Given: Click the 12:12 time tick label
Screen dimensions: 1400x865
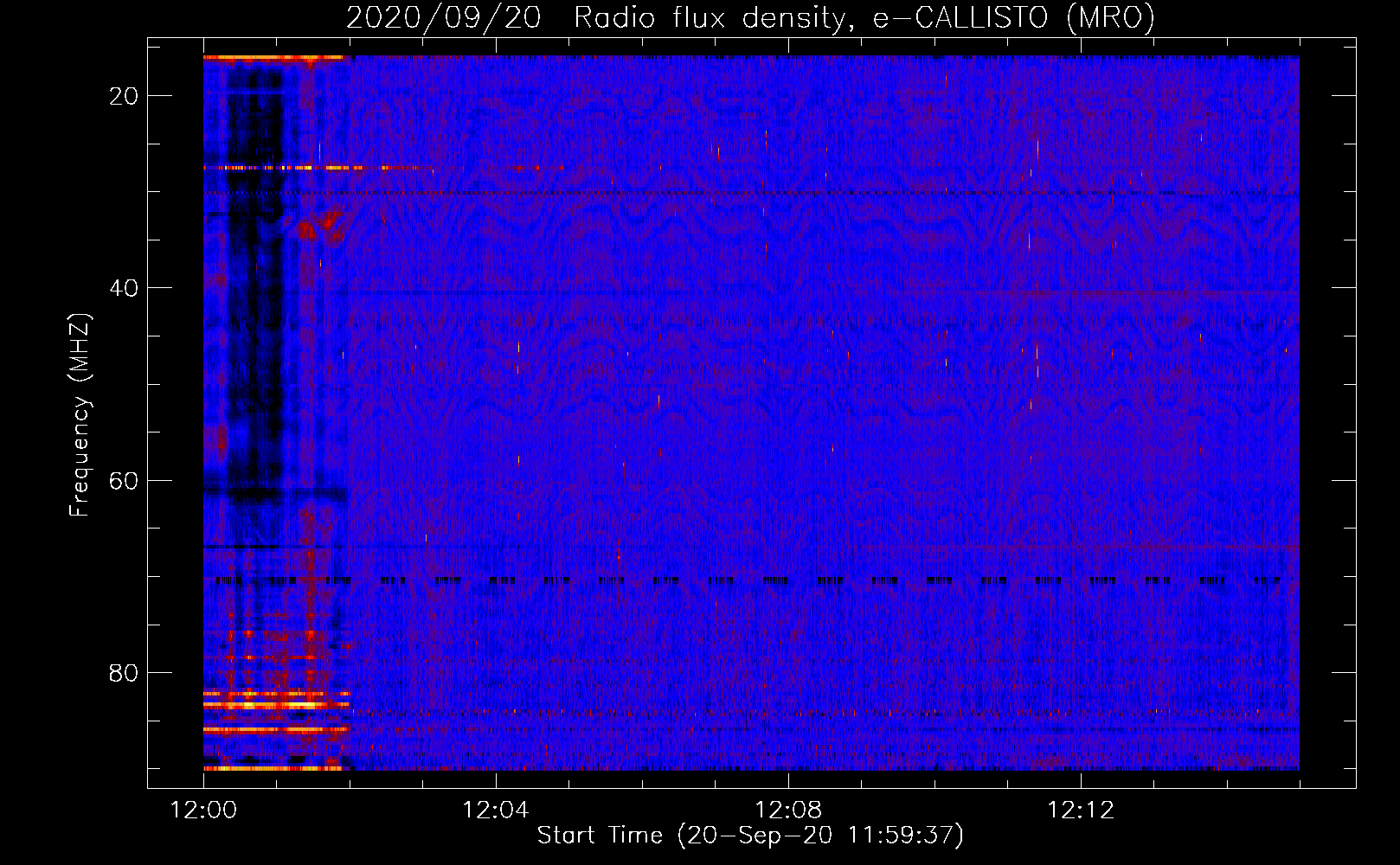Looking at the screenshot, I should (x=1081, y=811).
